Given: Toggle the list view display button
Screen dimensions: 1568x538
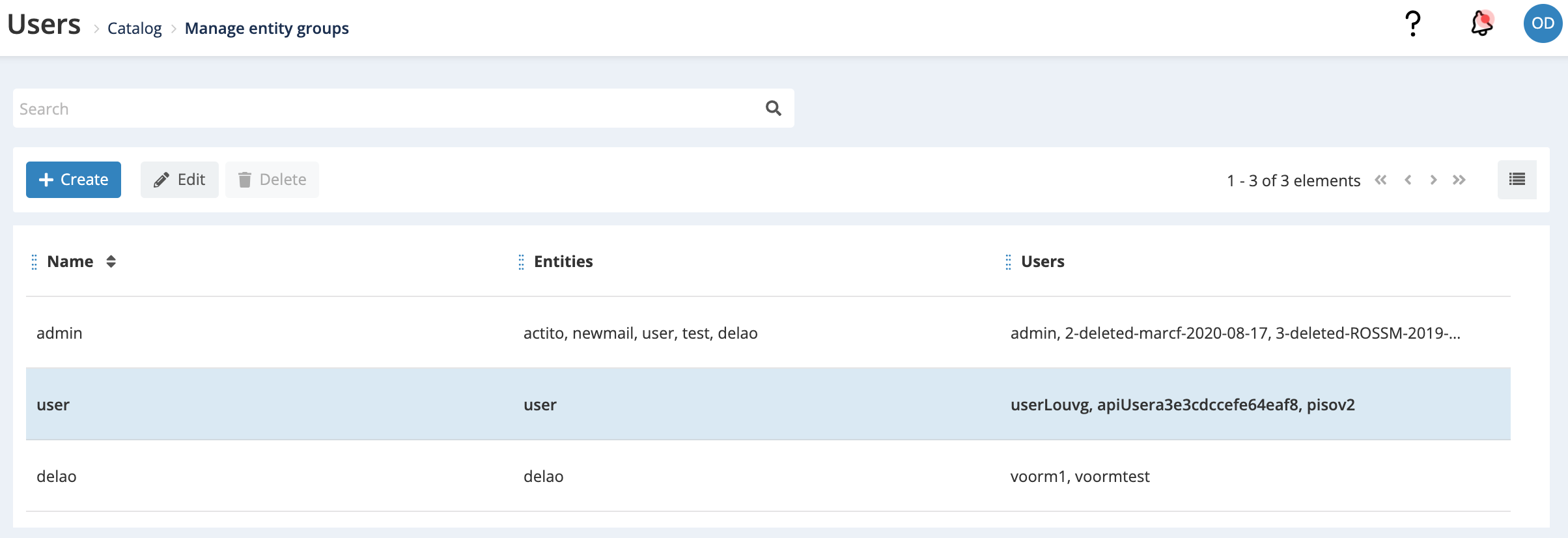Looking at the screenshot, I should coord(1517,179).
